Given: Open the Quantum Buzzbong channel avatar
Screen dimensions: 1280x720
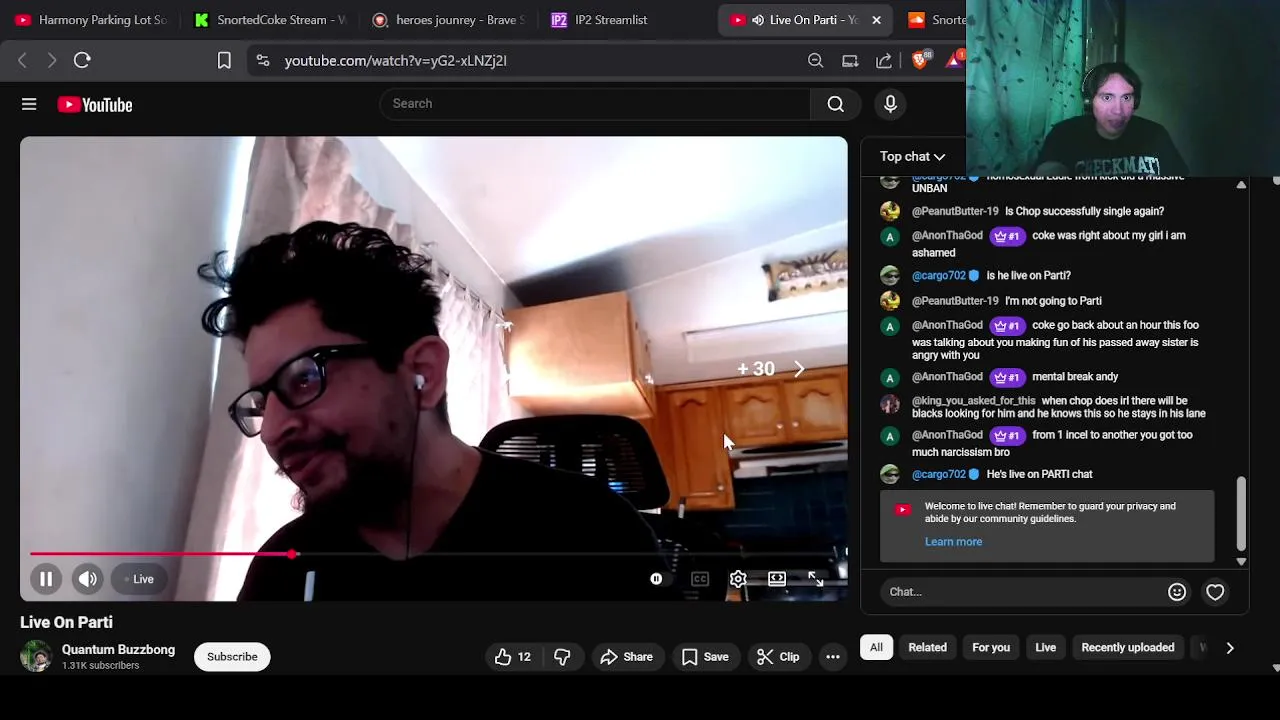Looking at the screenshot, I should pyautogui.click(x=36, y=656).
